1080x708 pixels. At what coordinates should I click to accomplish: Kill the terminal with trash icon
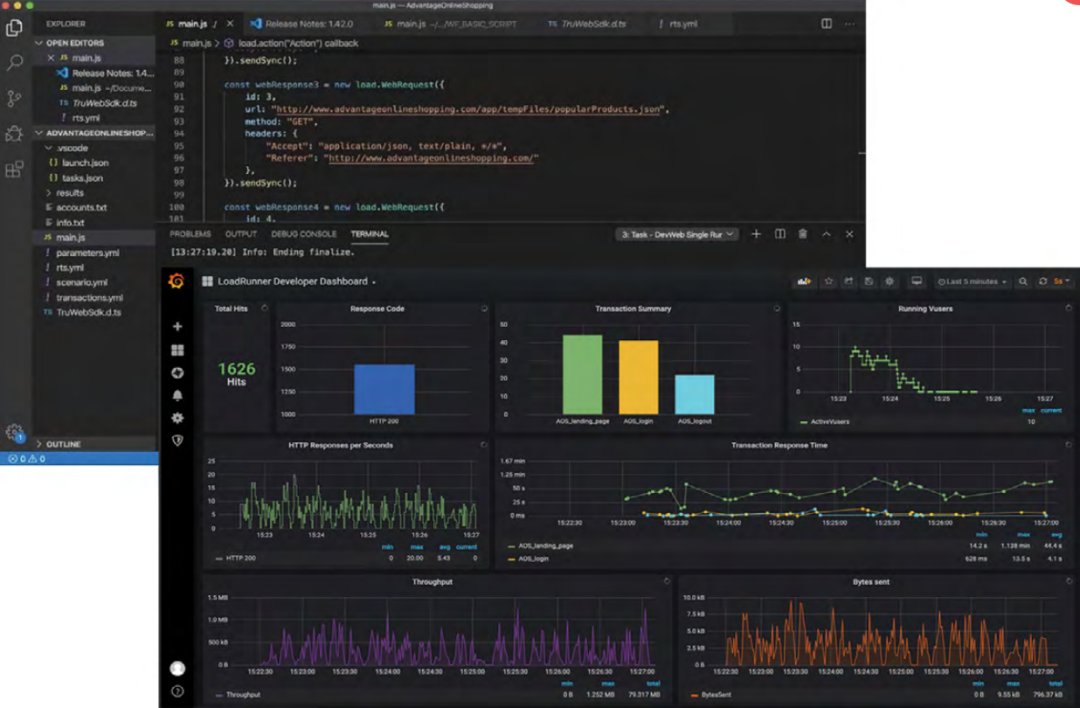[x=802, y=234]
